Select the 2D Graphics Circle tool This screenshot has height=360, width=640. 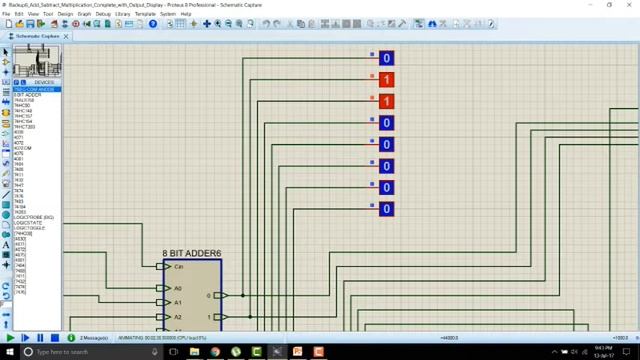(x=6, y=215)
